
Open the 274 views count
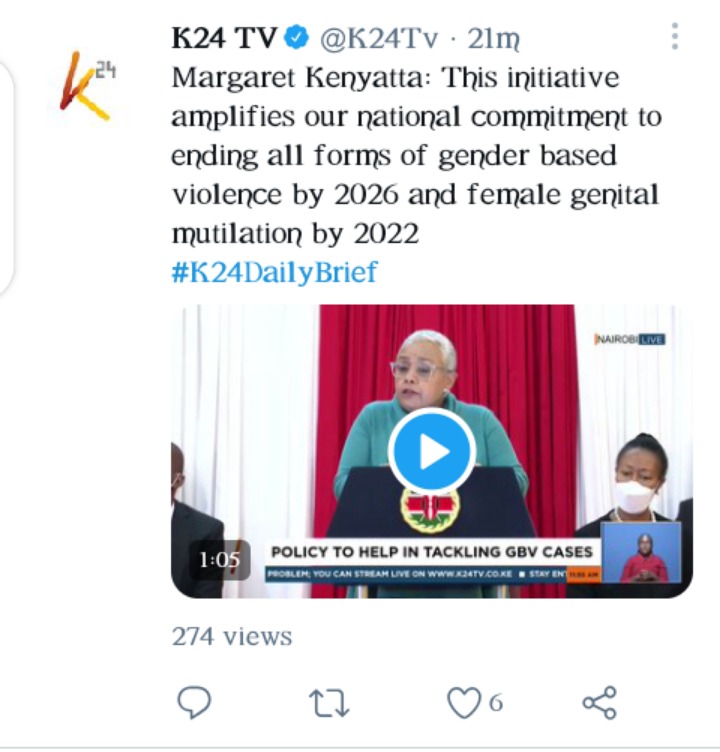coord(232,637)
